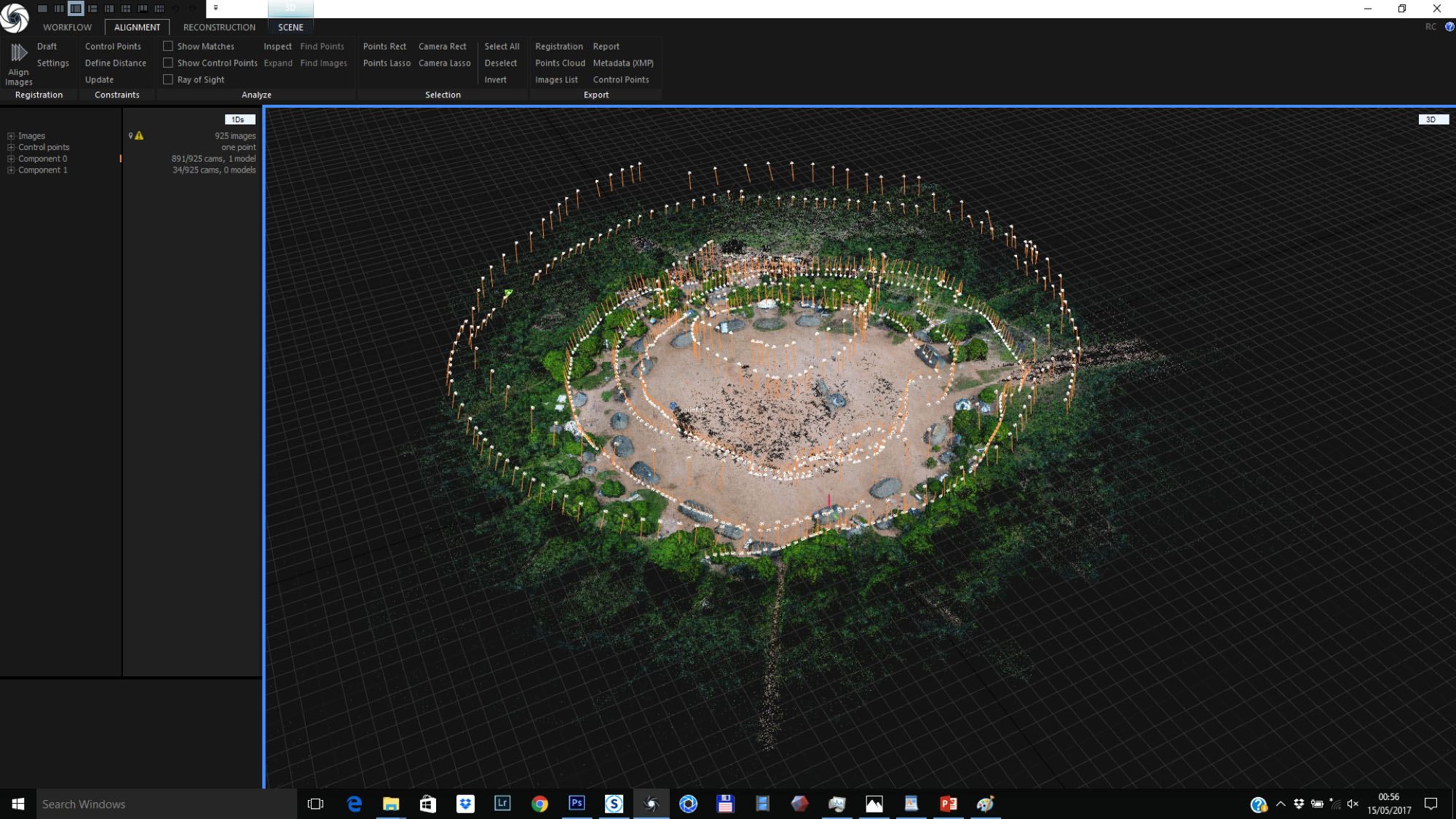Expand the Images tree node
Screen dimensions: 1456x819
click(11, 136)
